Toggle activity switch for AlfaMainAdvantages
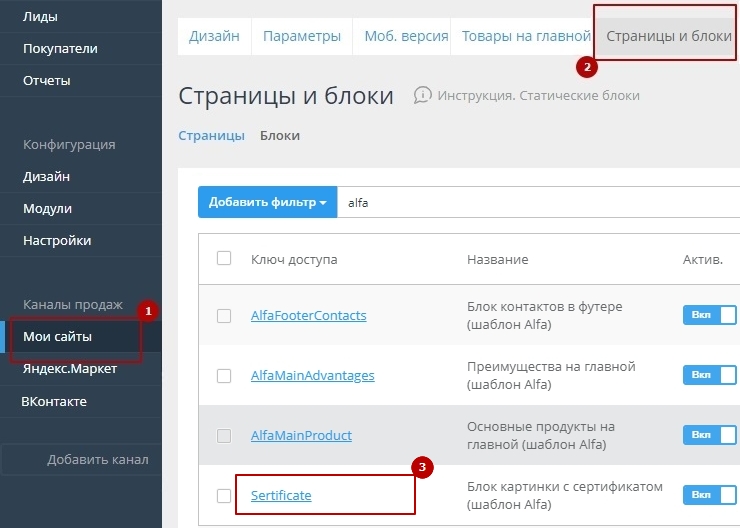The width and height of the screenshot is (740, 528). [710, 375]
